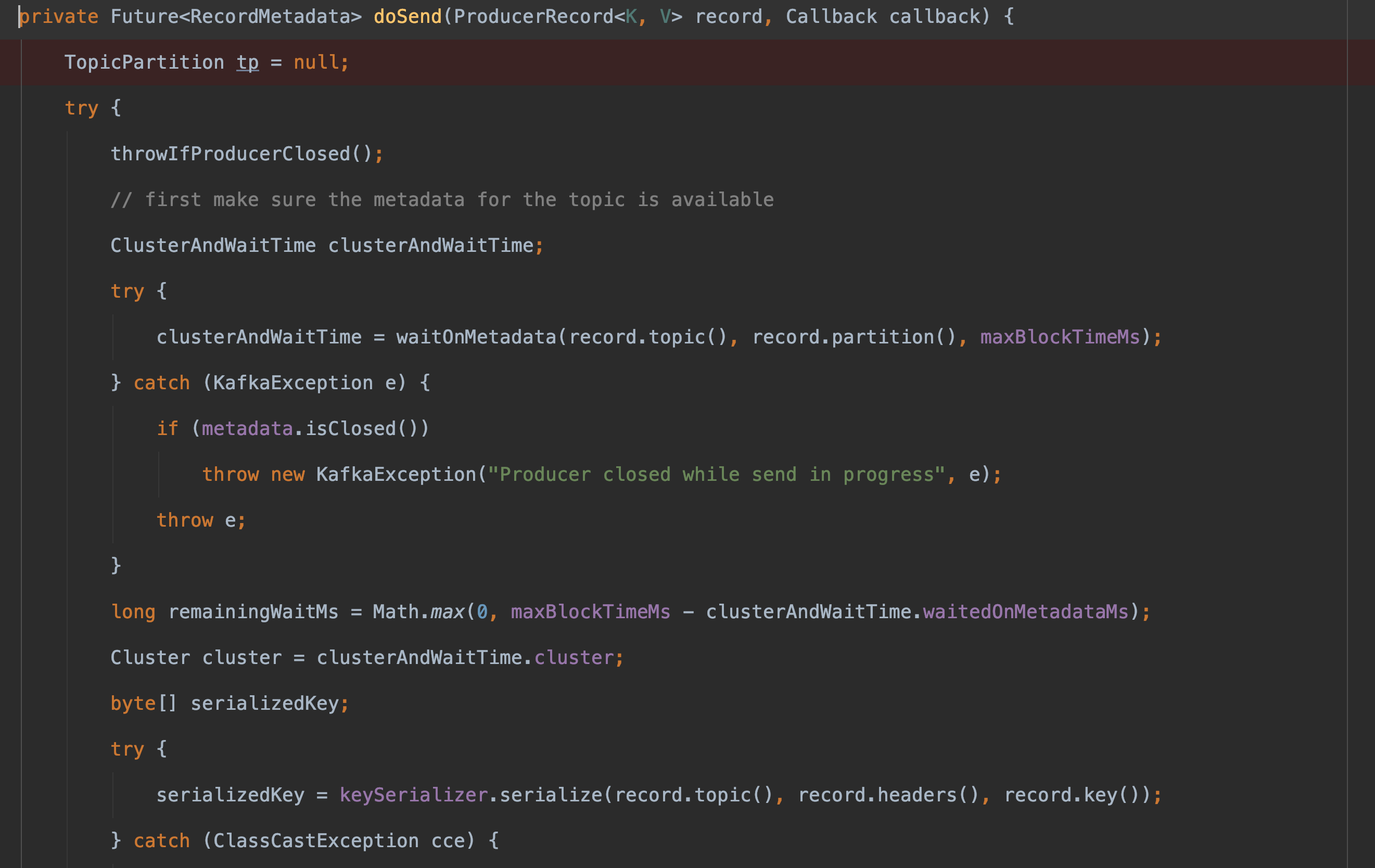Click metadata in the isClosed condition
The image size is (1375, 868).
[x=247, y=428]
